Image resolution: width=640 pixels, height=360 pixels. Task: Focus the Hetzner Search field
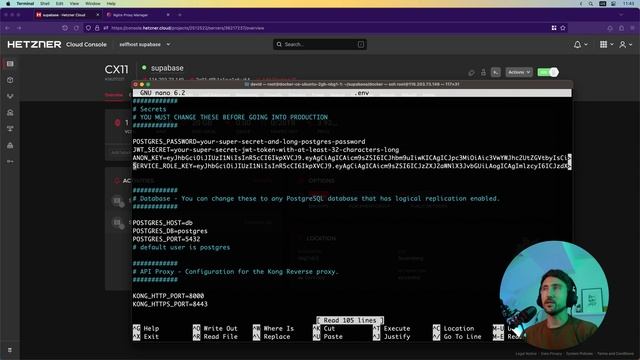tap(320, 44)
